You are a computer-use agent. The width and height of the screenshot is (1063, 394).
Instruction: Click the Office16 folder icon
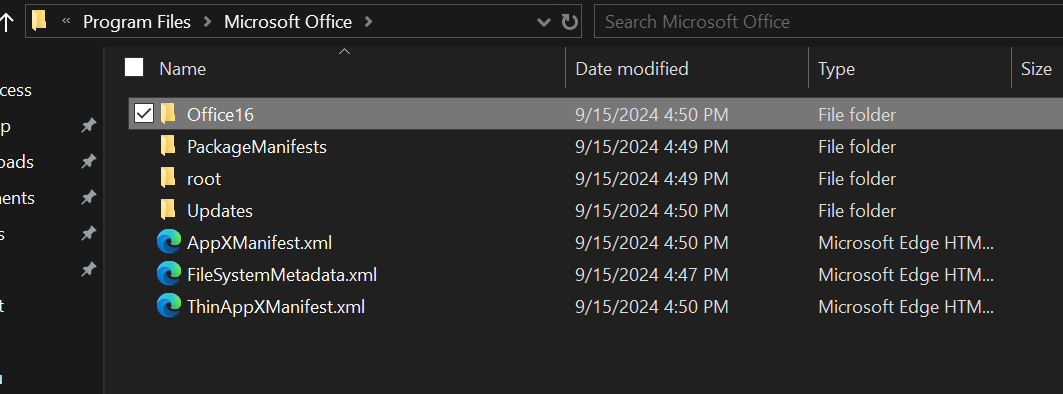pyautogui.click(x=167, y=114)
